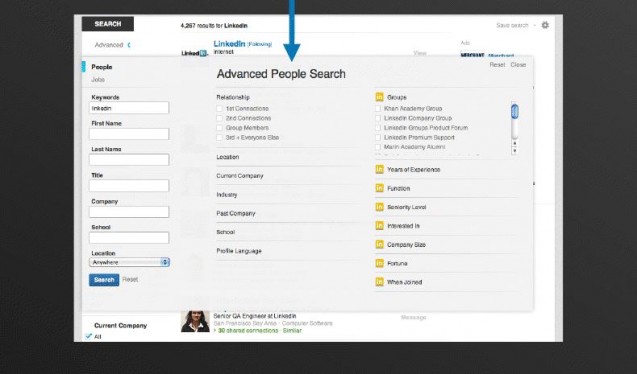637x374 pixels.
Task: Click the Groups list scroll down arrow
Action: [515, 151]
